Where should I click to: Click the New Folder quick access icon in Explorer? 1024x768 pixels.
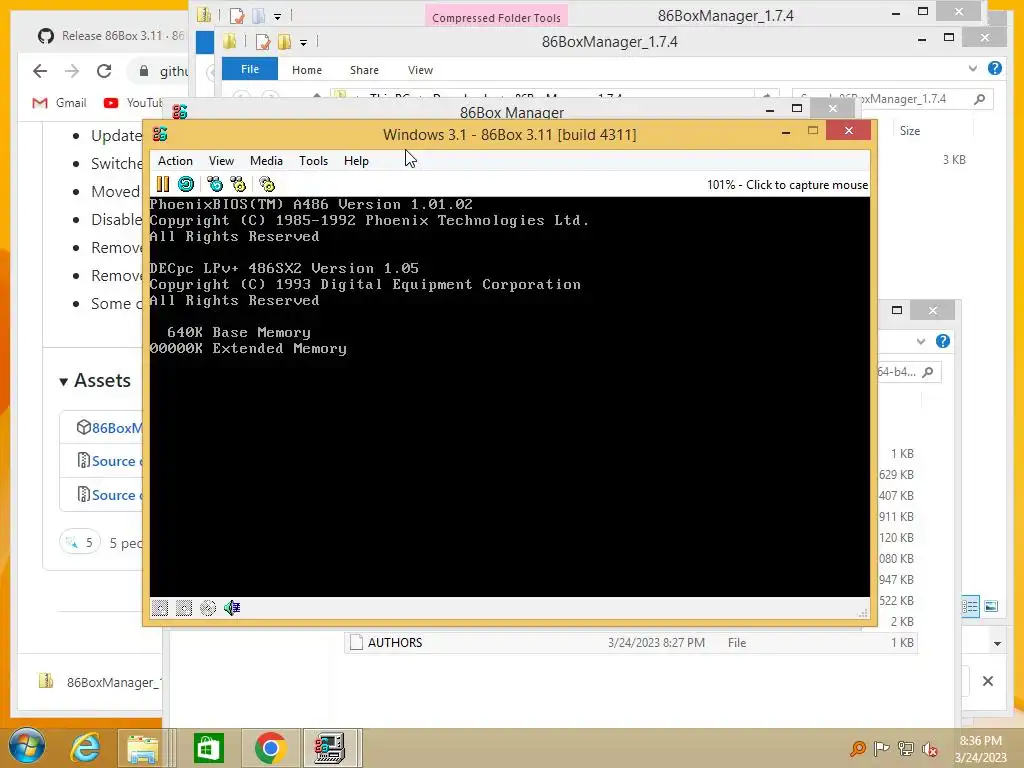285,42
